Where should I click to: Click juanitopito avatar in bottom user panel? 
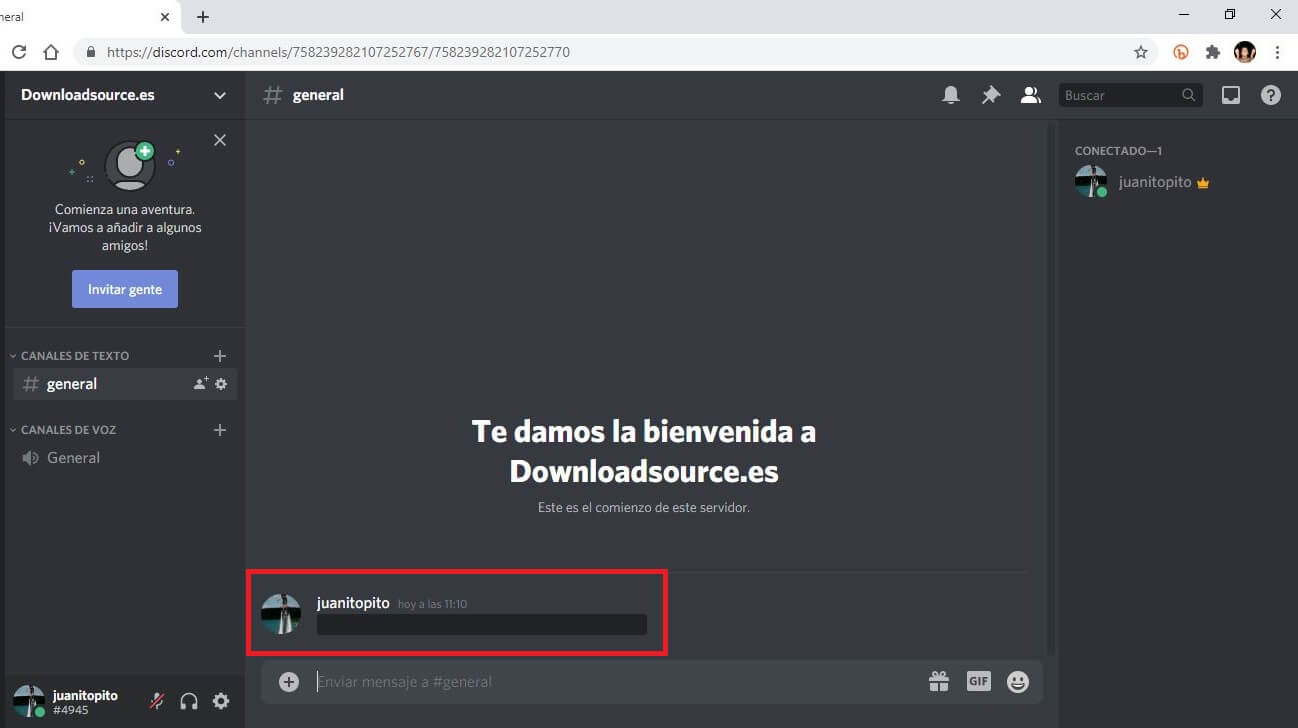[x=28, y=701]
